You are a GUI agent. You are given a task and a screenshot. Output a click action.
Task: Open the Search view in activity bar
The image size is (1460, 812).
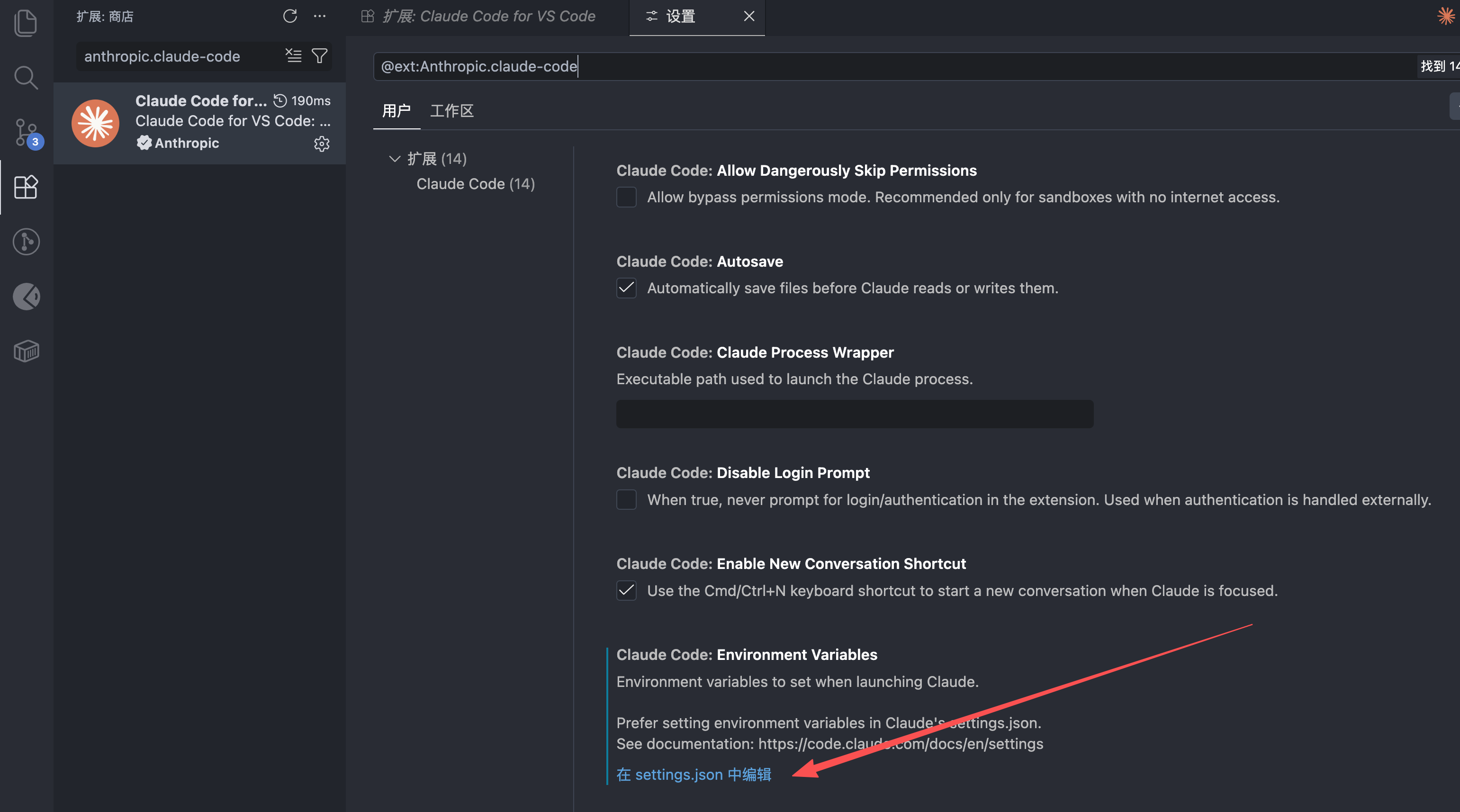click(26, 78)
